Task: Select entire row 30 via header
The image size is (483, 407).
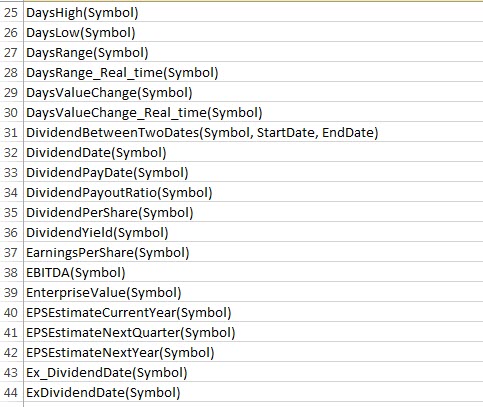Action: (x=11, y=112)
